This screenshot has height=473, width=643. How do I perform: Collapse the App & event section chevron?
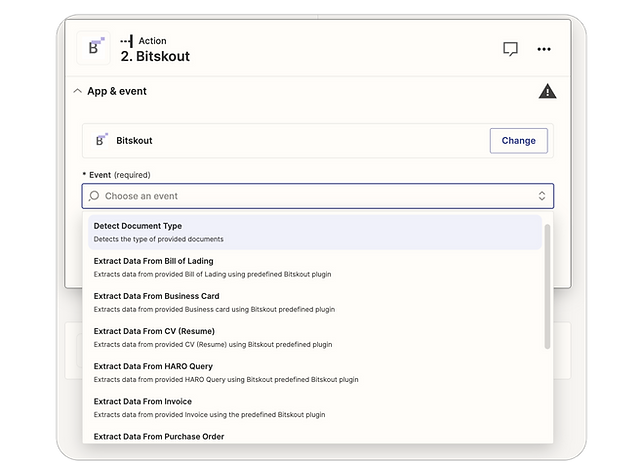coord(78,91)
